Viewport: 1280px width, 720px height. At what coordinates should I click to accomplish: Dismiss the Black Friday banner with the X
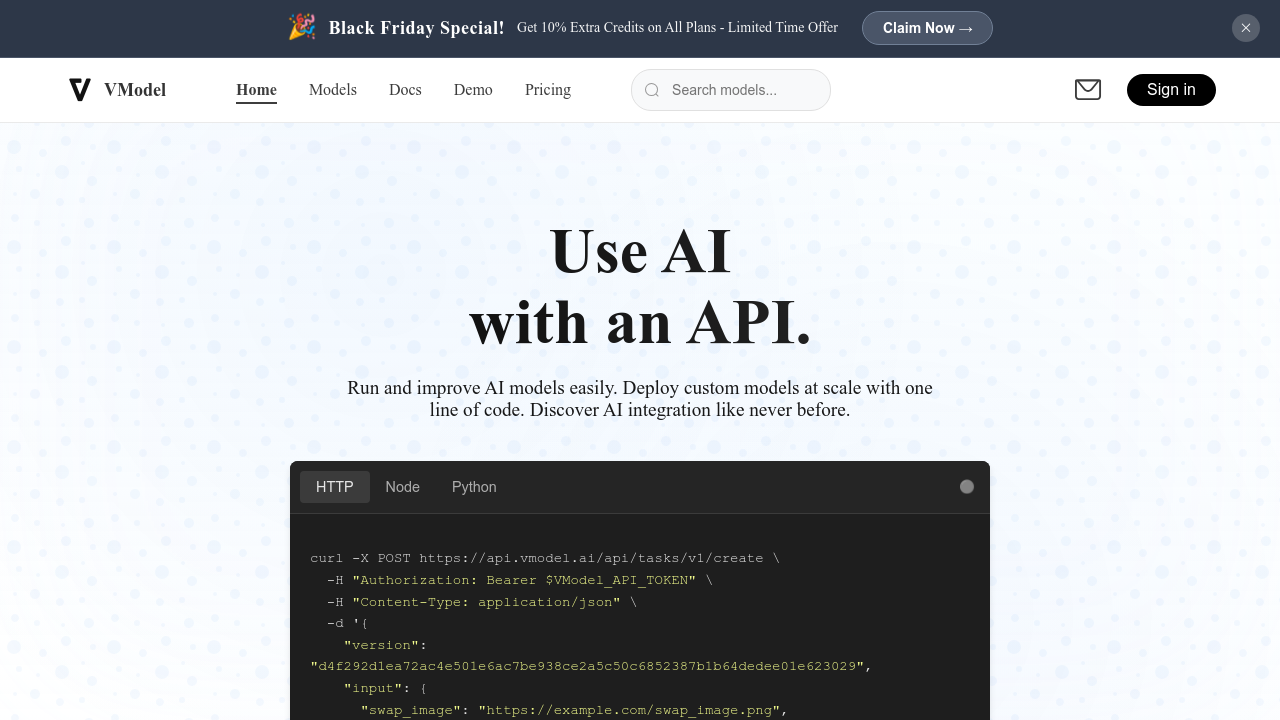tap(1246, 28)
